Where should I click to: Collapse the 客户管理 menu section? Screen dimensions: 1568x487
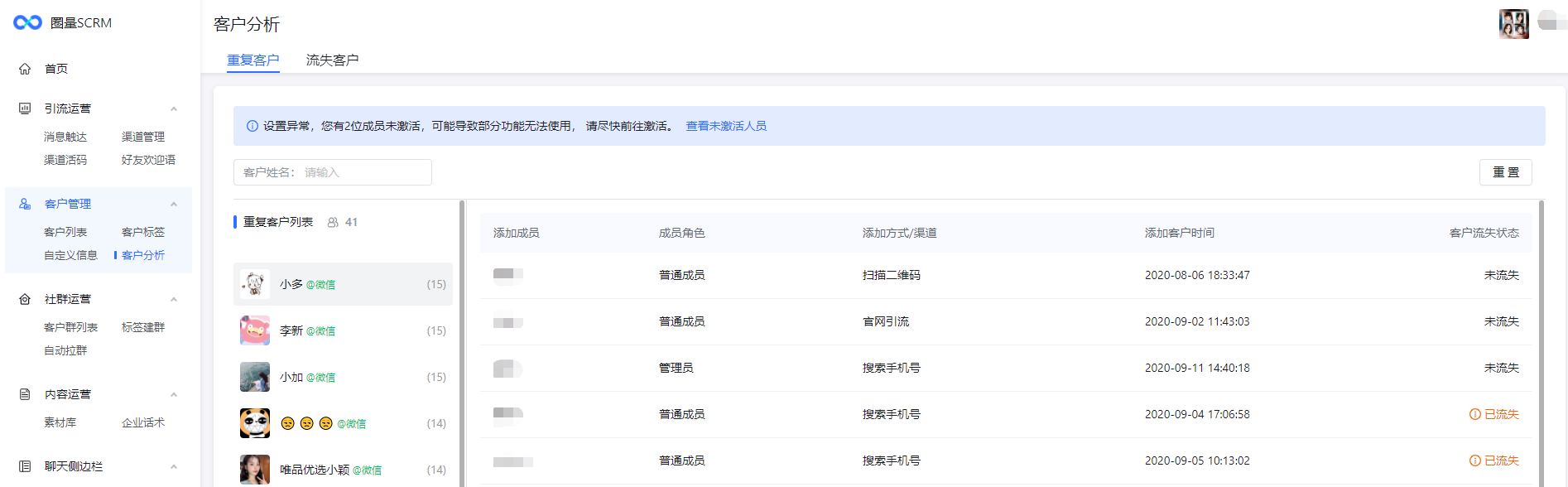(x=174, y=204)
